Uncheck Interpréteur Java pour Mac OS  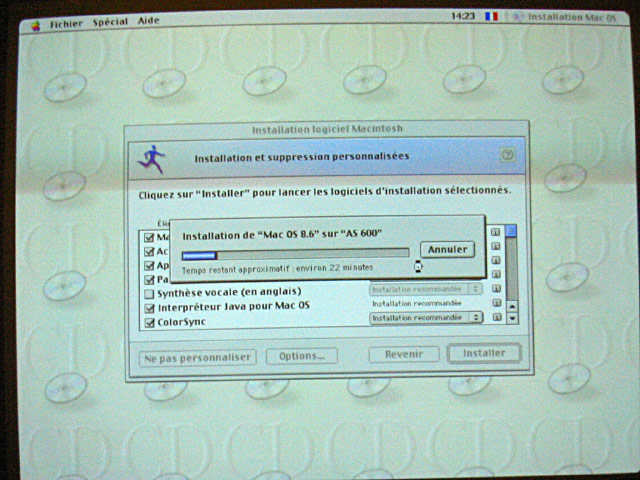pyautogui.click(x=150, y=308)
